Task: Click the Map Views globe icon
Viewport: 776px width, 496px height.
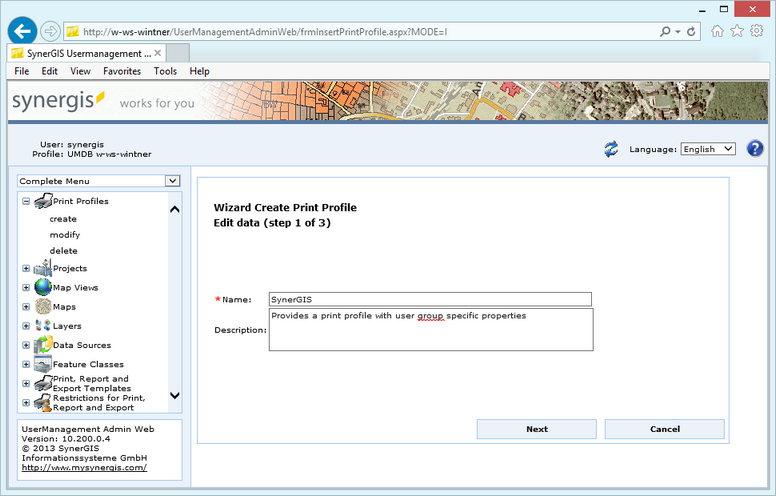Action: pyautogui.click(x=43, y=287)
